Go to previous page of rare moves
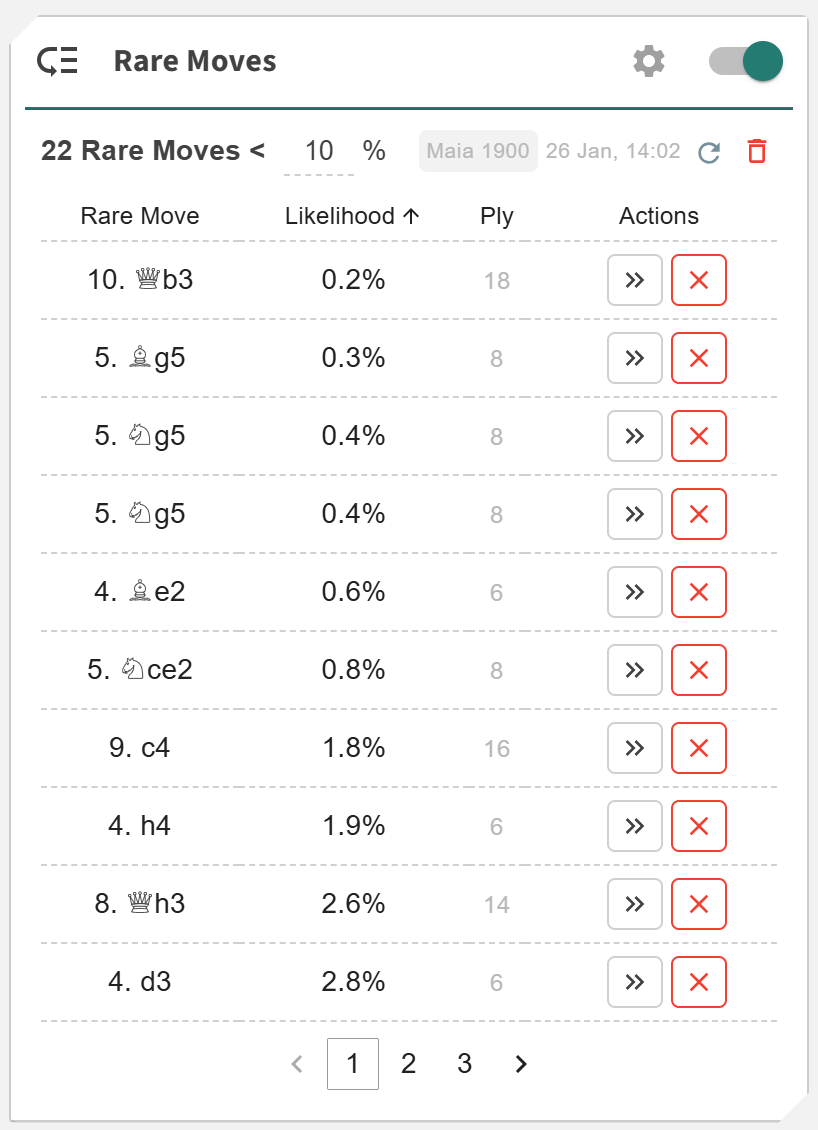 pos(297,1064)
